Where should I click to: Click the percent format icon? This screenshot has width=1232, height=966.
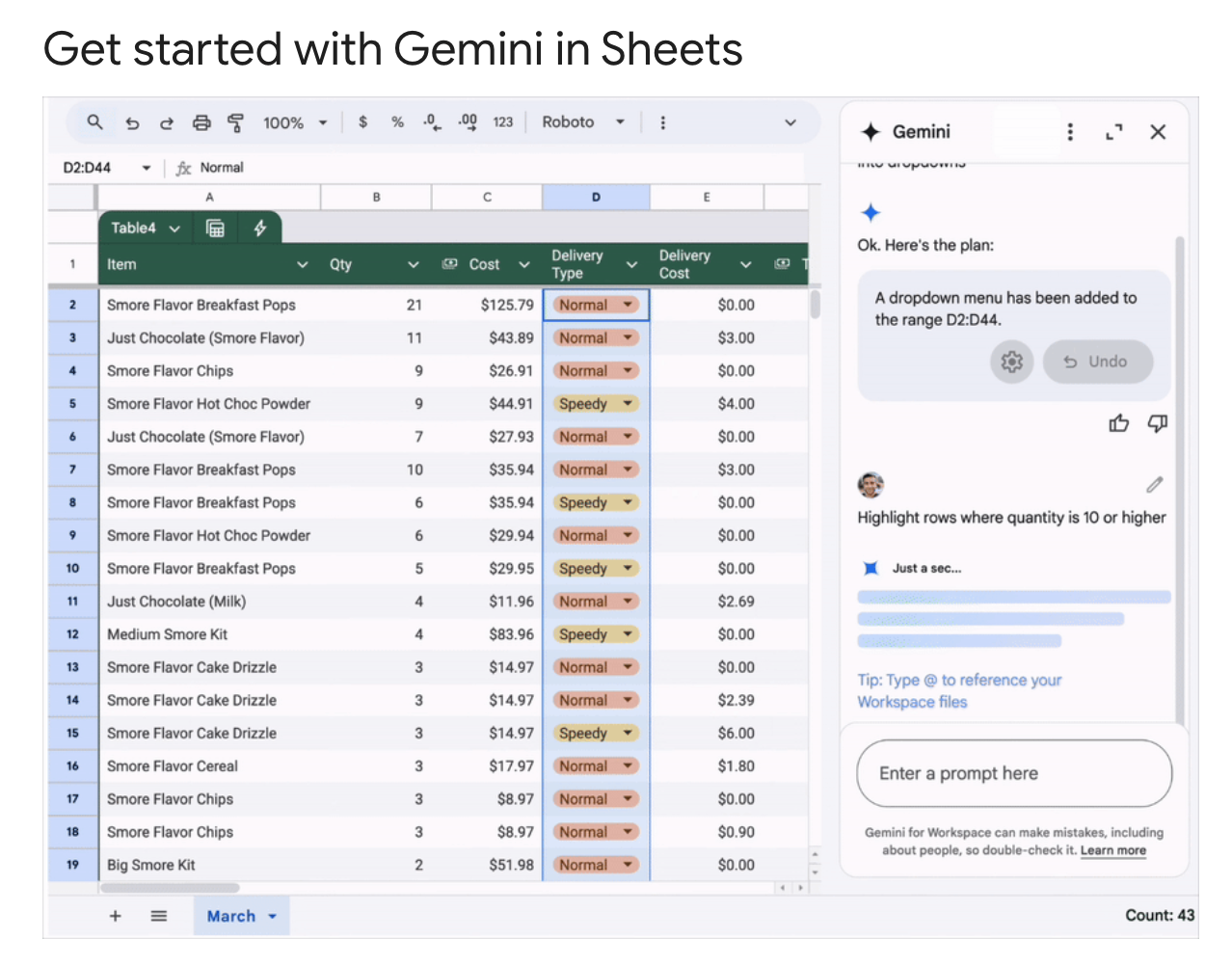click(x=397, y=122)
